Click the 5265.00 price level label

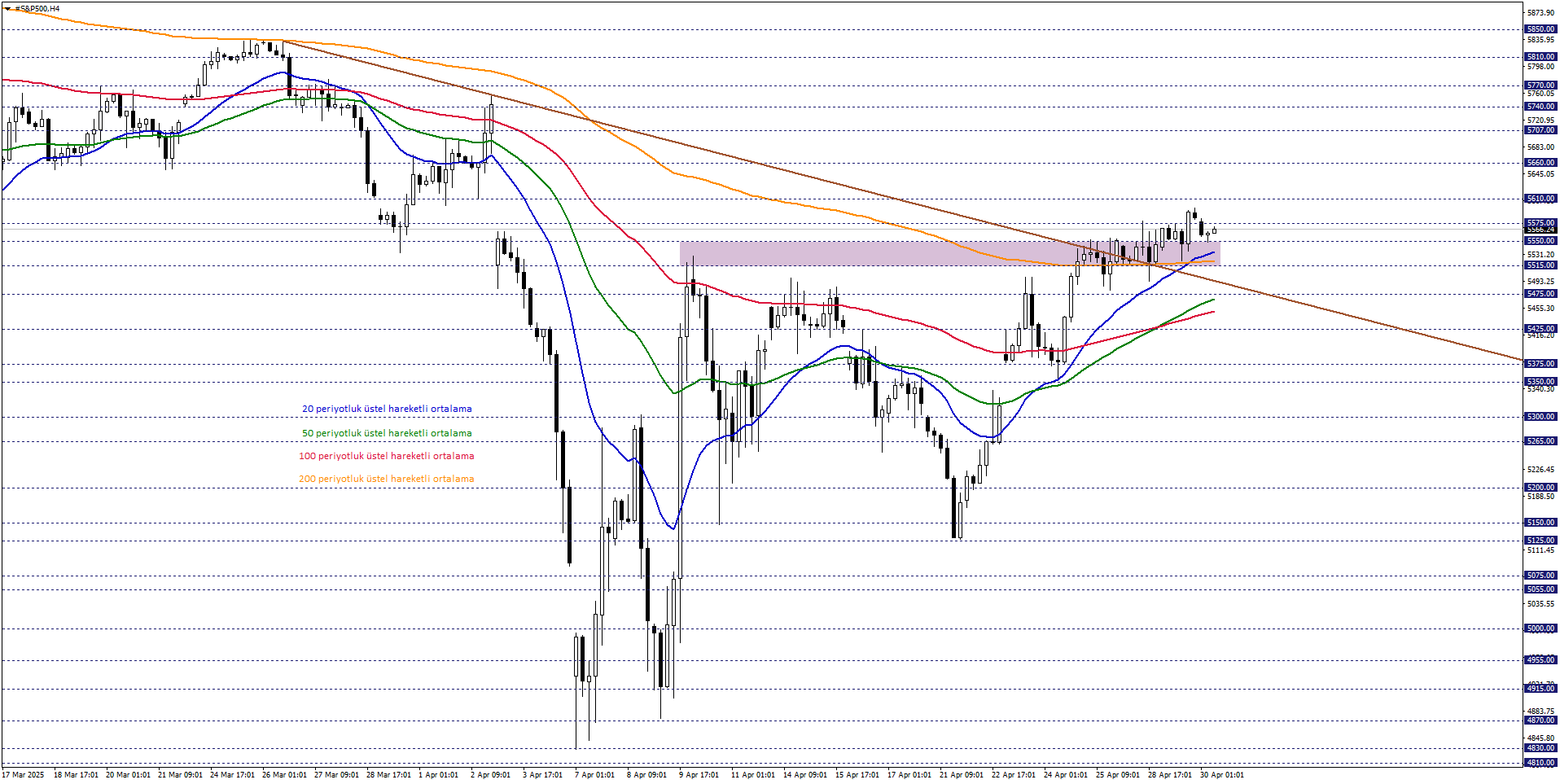coord(1540,441)
